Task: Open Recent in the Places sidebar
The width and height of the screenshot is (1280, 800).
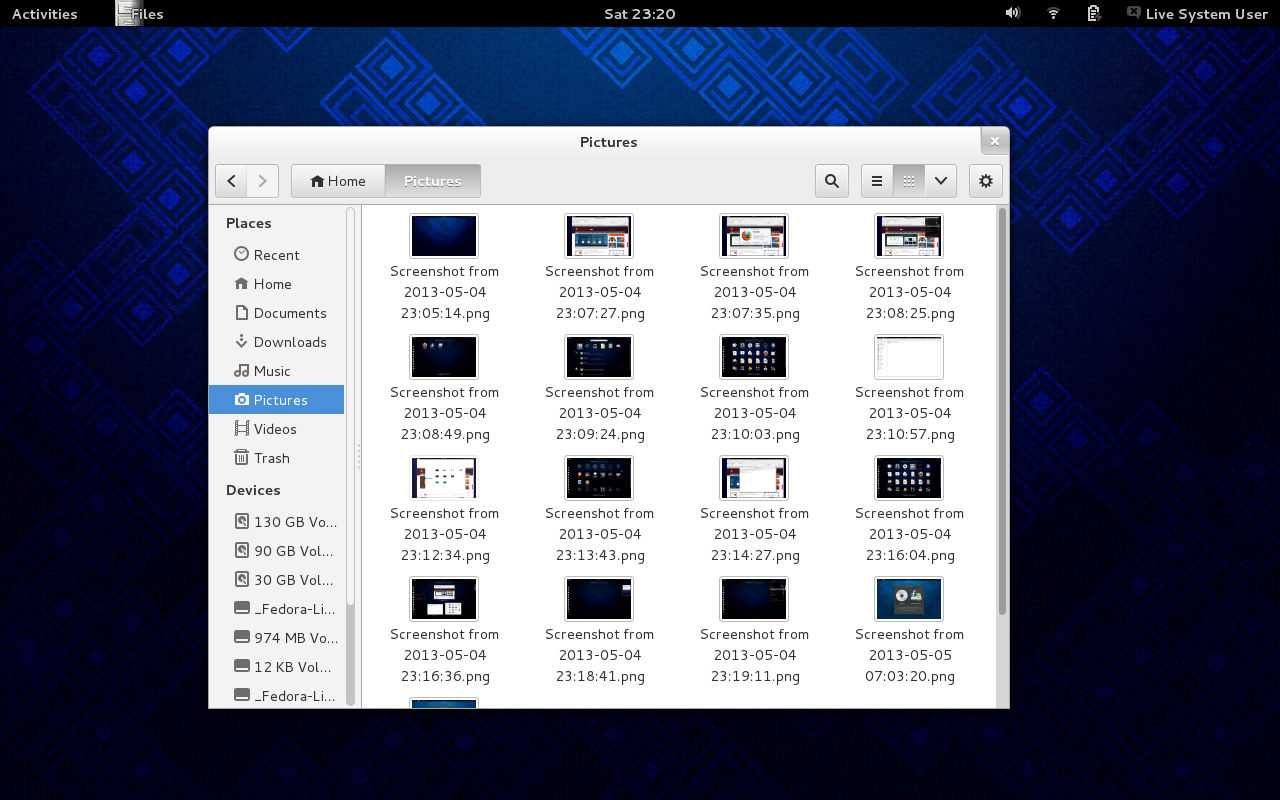Action: [x=276, y=255]
